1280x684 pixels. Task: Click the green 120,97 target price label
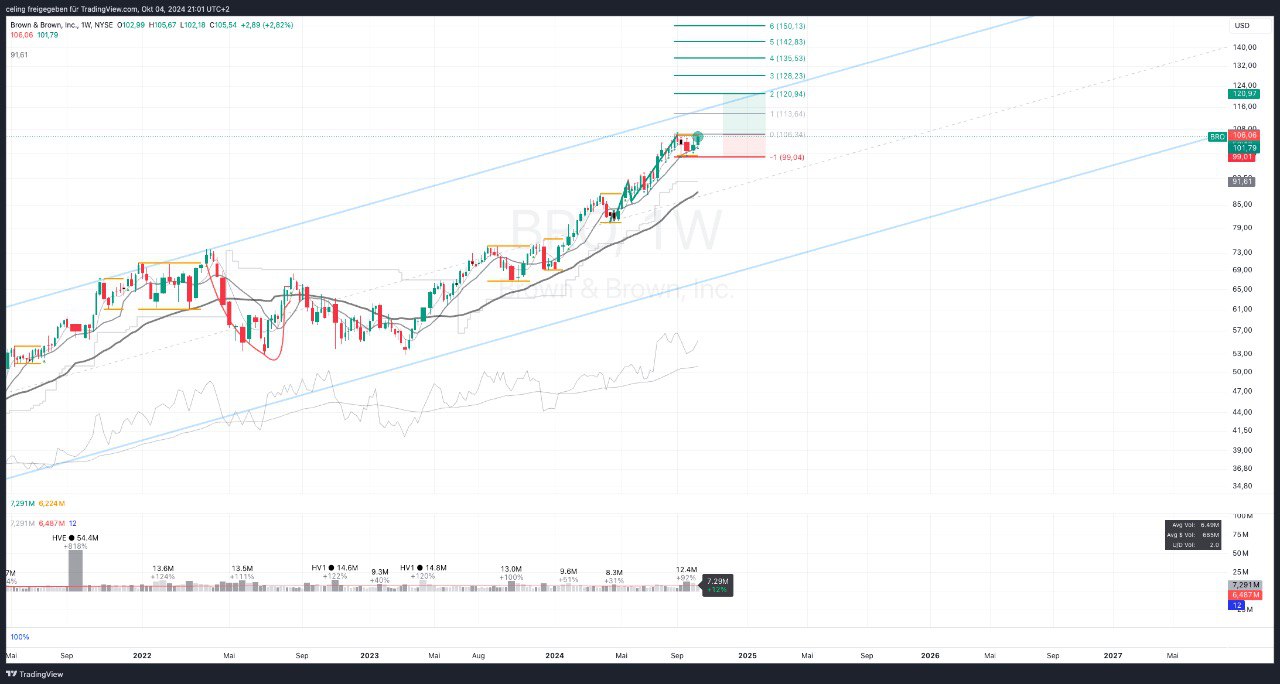click(x=1242, y=93)
